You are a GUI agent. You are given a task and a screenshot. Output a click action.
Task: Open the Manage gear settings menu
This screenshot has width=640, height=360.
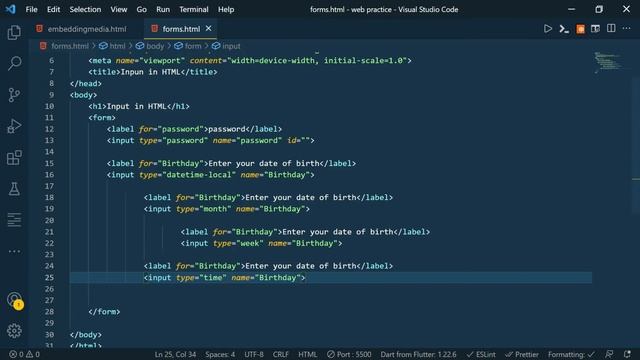click(14, 331)
